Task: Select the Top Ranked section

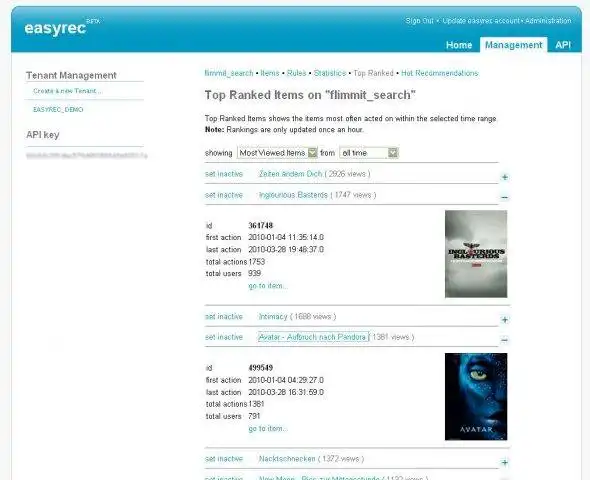Action: pos(373,73)
